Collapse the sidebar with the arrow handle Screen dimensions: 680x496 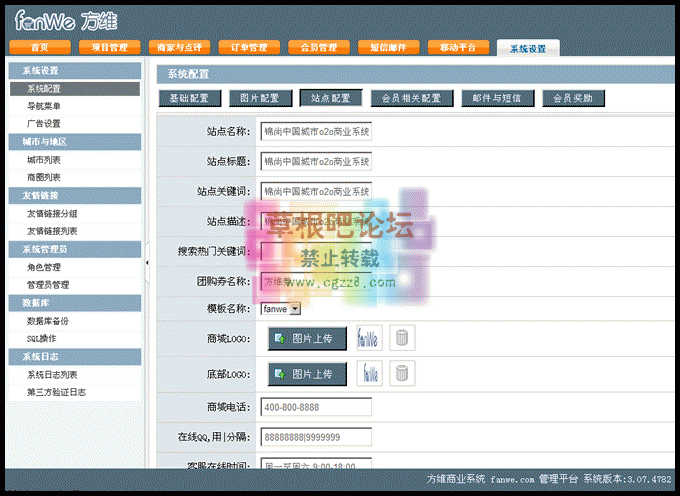point(147,263)
